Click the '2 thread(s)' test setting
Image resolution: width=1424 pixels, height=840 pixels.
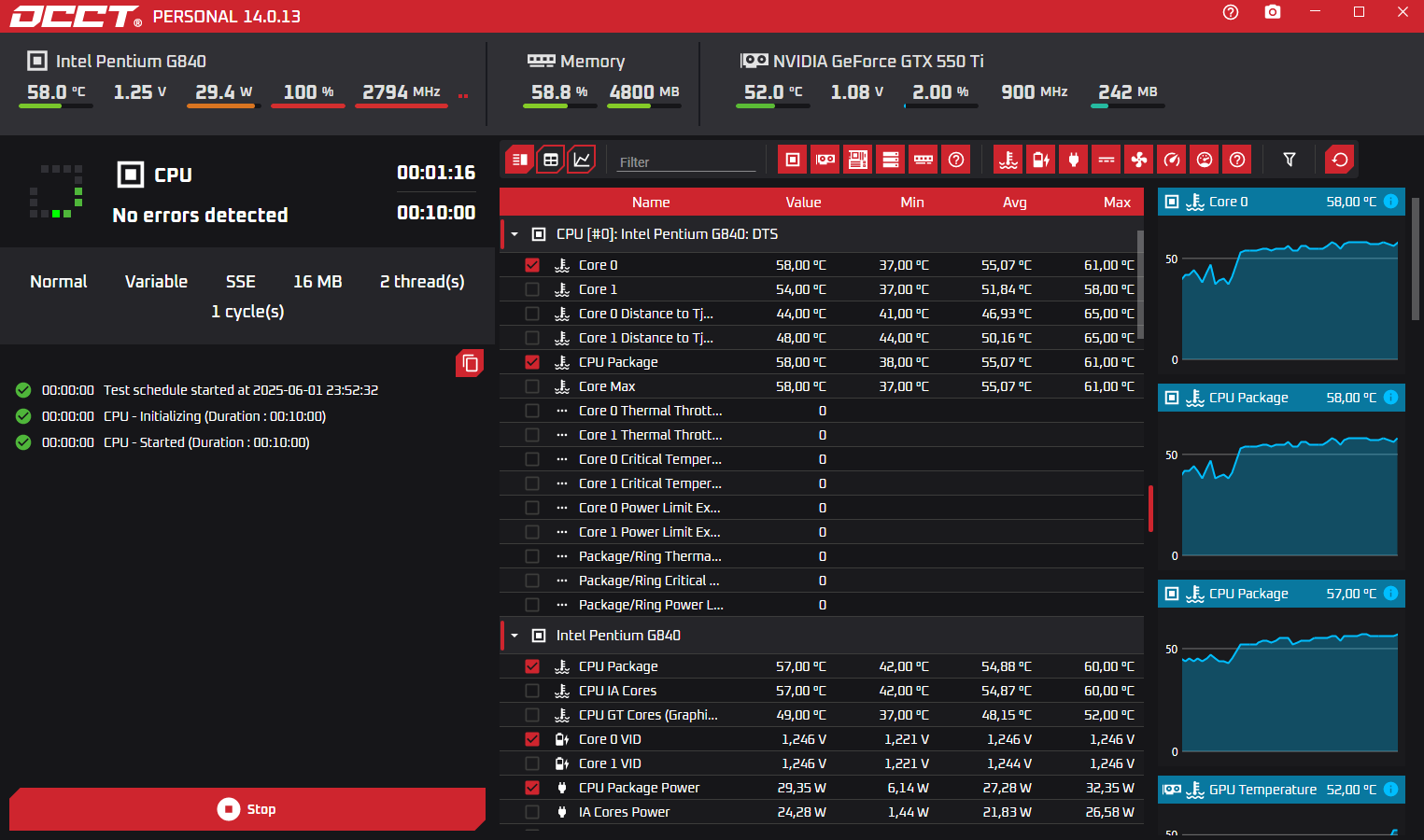click(x=422, y=282)
